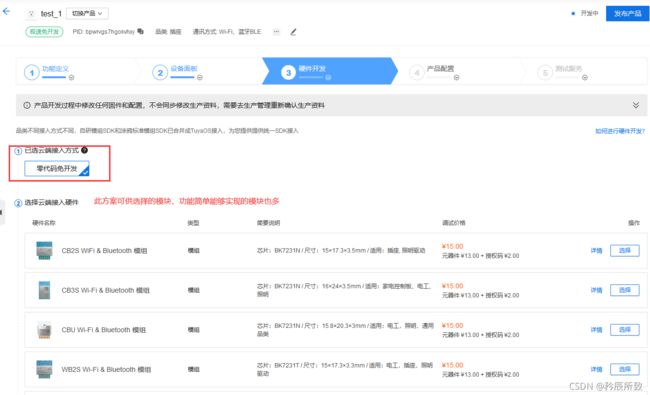Click the CBU module thumbnail image
The height and width of the screenshot is (395, 650).
[44, 330]
